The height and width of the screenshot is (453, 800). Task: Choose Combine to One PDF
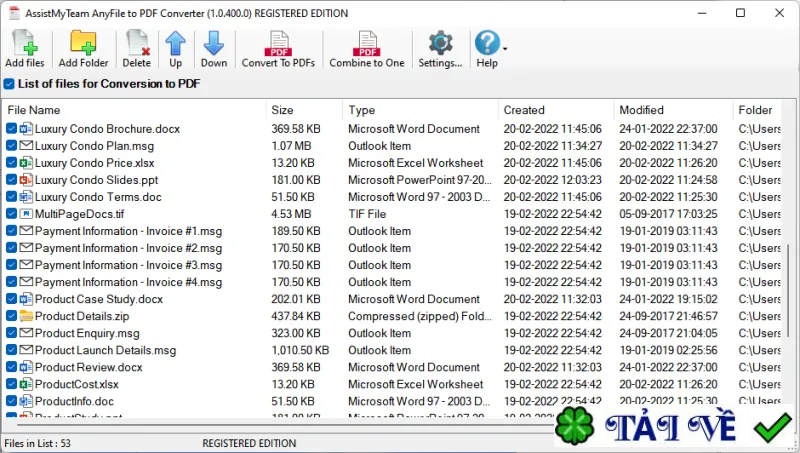point(367,49)
